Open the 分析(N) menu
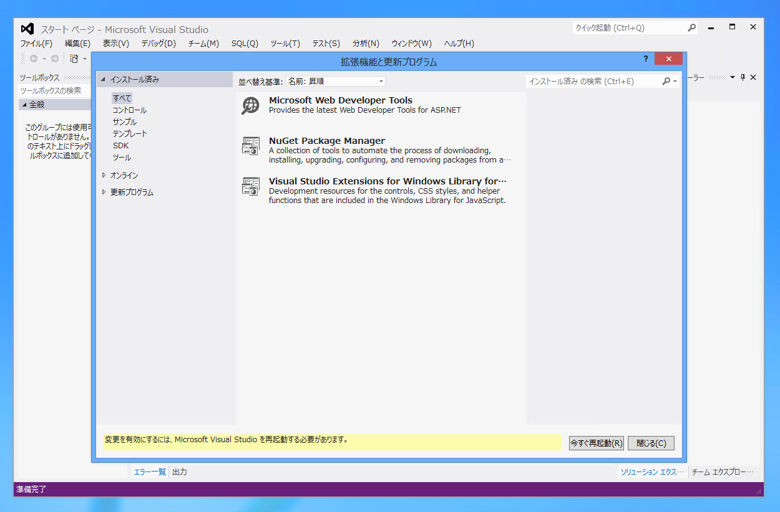 pos(366,43)
